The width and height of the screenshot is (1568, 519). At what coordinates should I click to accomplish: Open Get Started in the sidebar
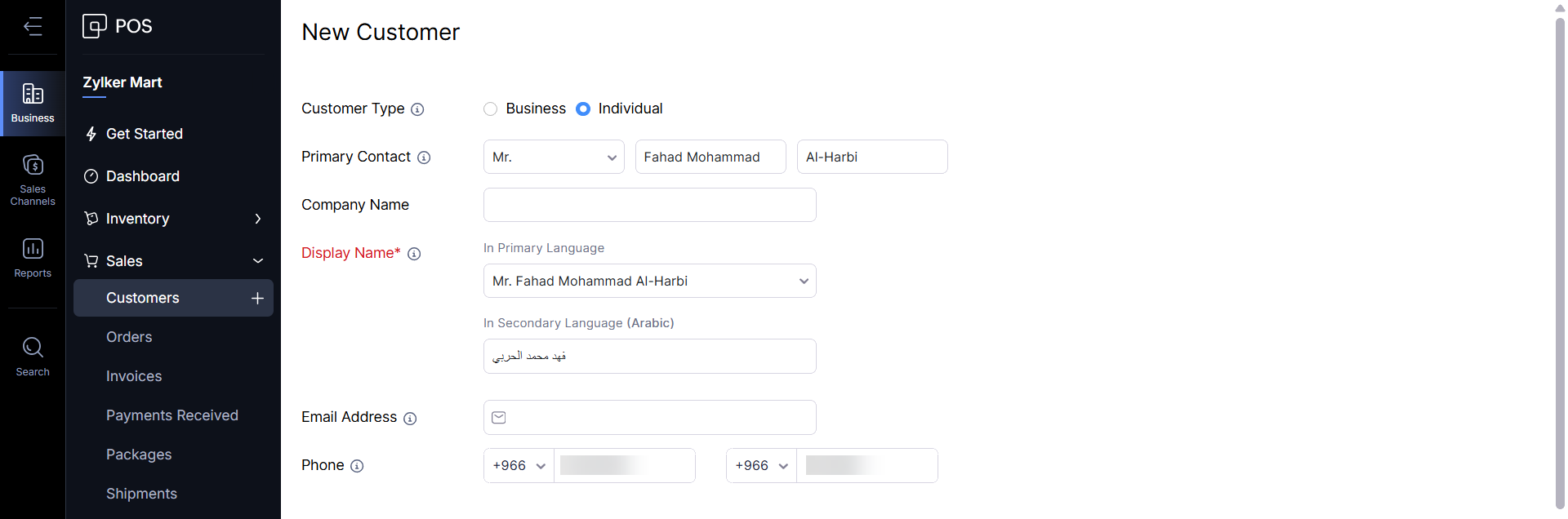coord(145,134)
